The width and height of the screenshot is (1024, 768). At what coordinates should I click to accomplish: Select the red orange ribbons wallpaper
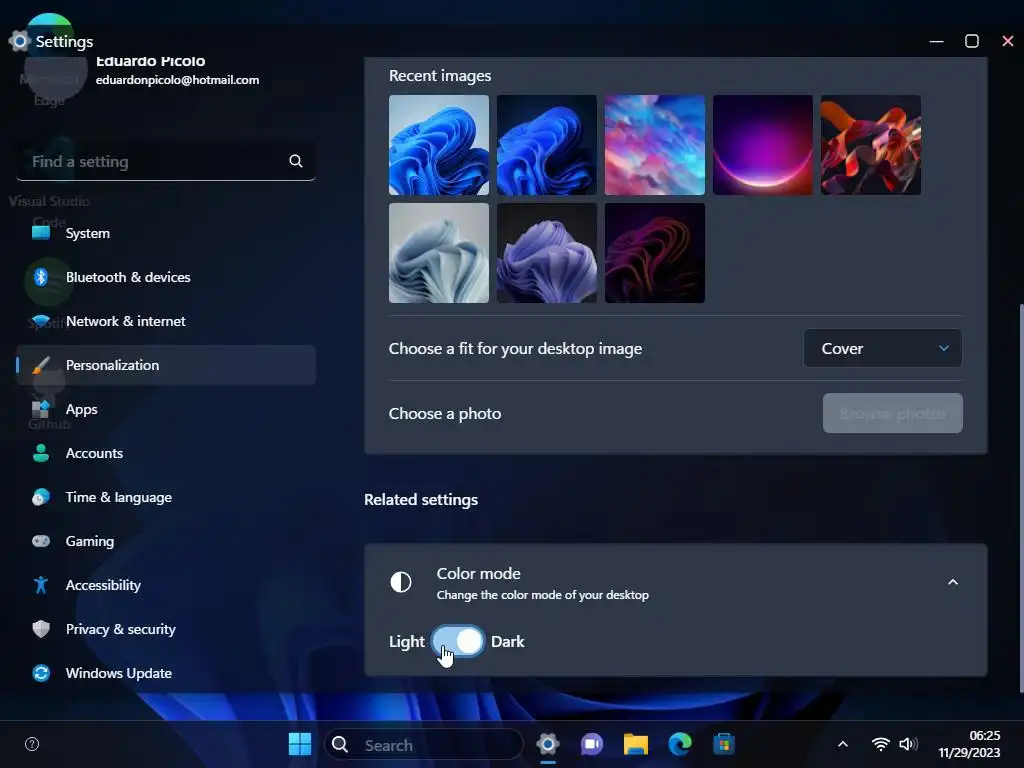coord(871,145)
